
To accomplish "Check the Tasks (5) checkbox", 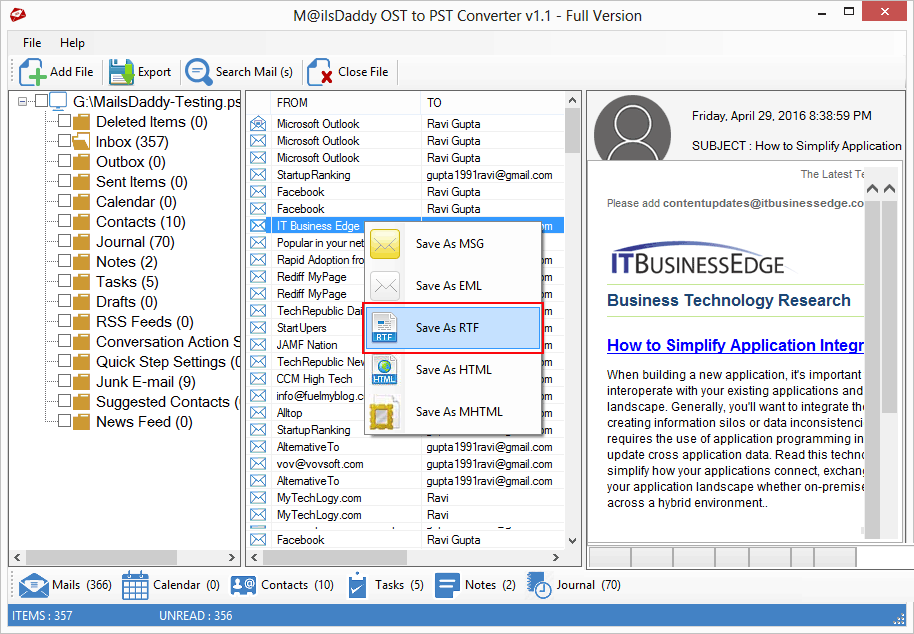I will pos(64,280).
